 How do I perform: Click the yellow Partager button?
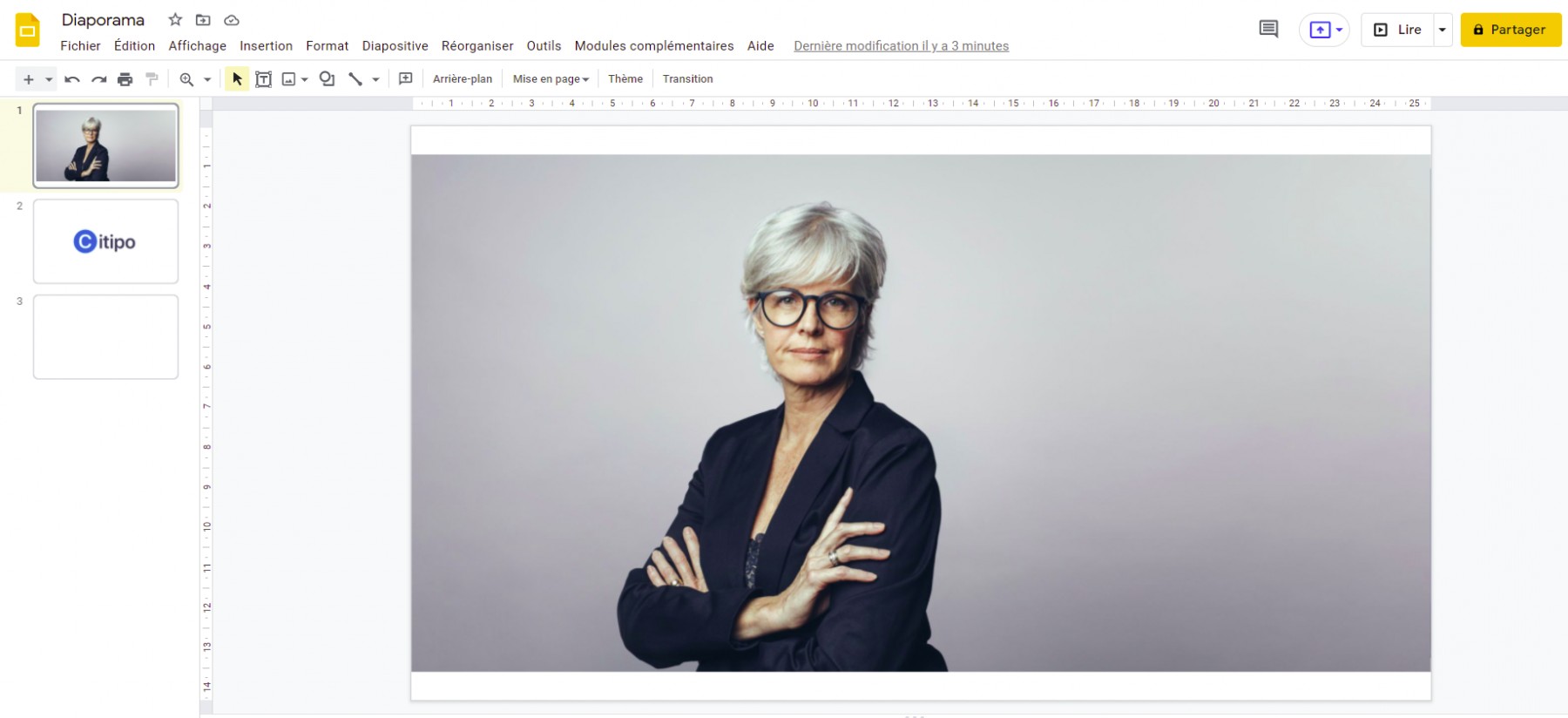pos(1510,30)
